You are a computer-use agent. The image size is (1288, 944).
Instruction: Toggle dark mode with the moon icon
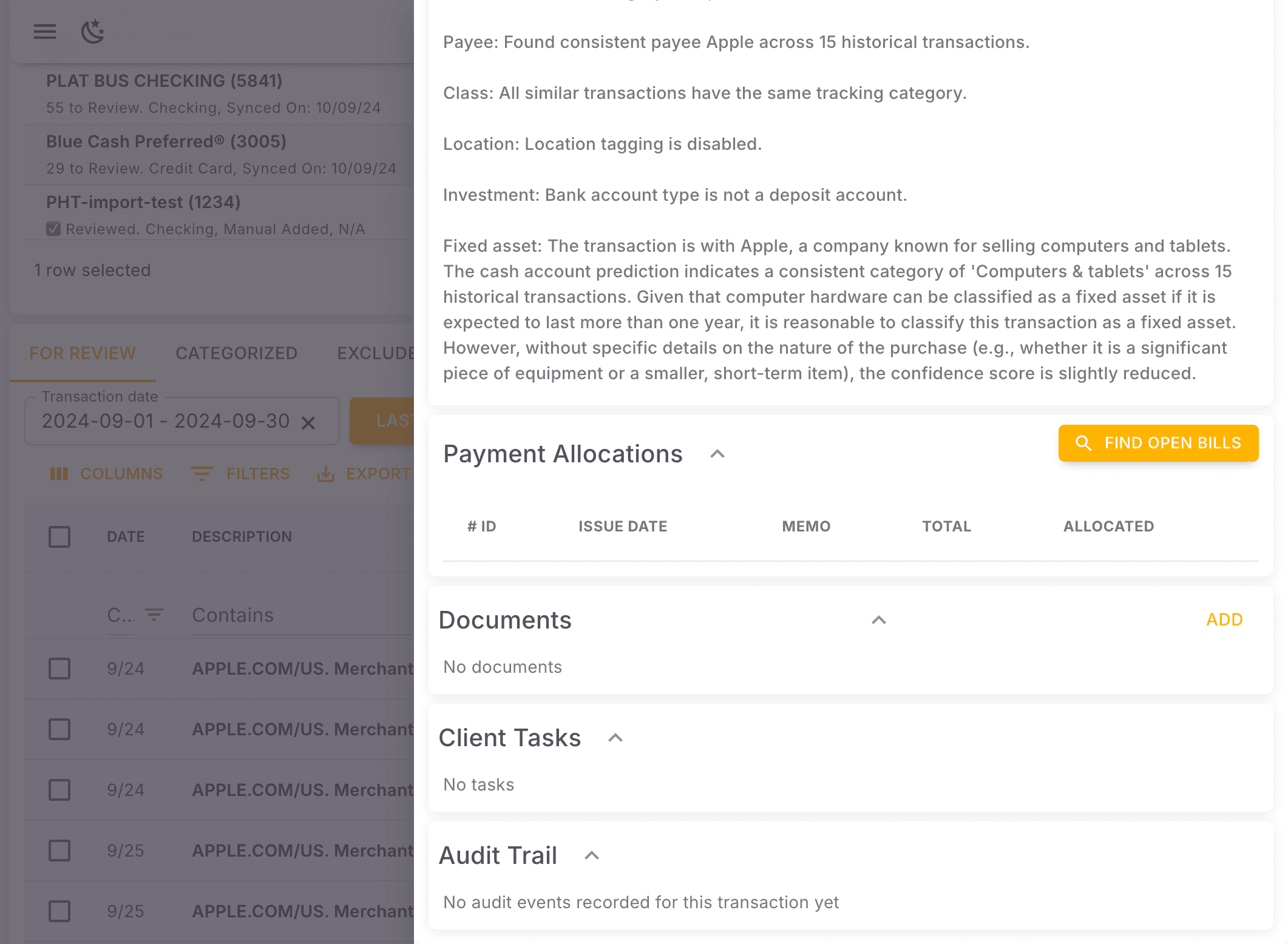(92, 32)
